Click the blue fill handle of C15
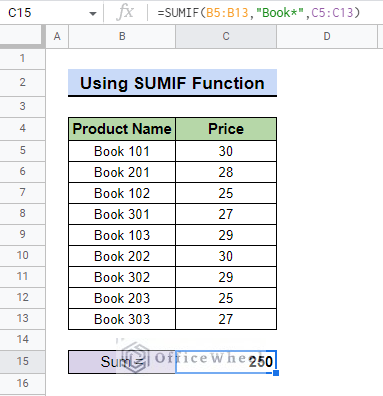Viewport: 383px width, 396px height. pos(276,373)
